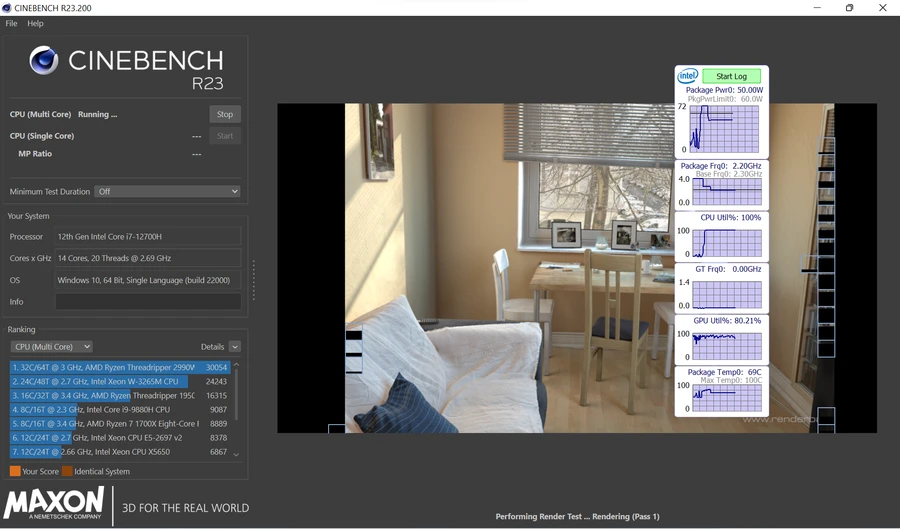The image size is (900, 529).
Task: Select the 16C/32T Threadripper 195( ranking row
Action: click(x=120, y=395)
